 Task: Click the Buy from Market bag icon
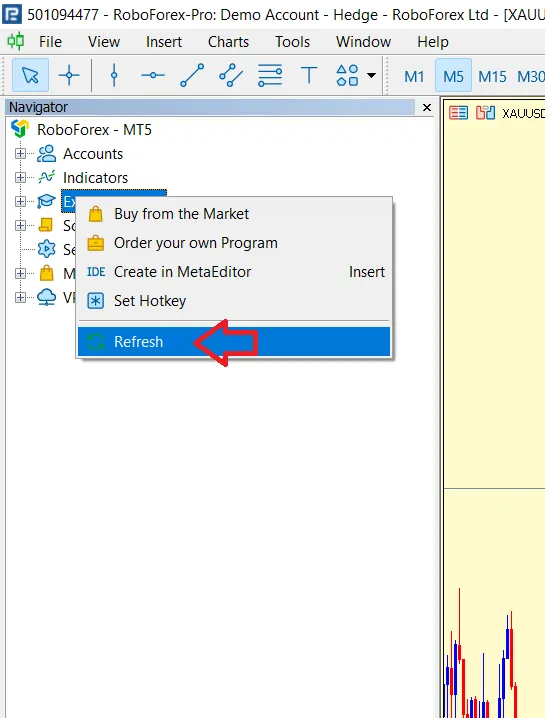pyautogui.click(x=95, y=214)
